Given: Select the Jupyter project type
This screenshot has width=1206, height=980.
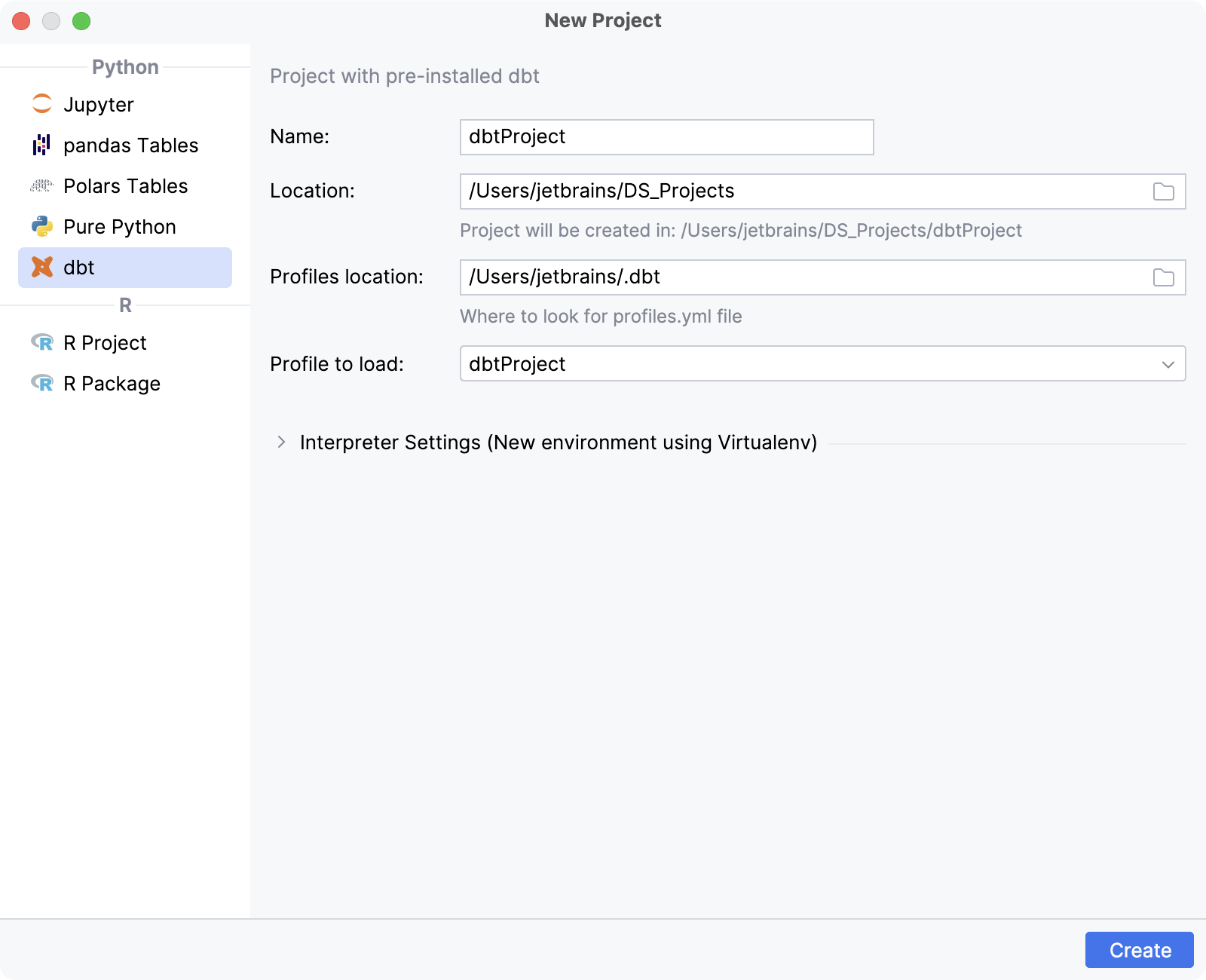Looking at the screenshot, I should click(x=99, y=104).
